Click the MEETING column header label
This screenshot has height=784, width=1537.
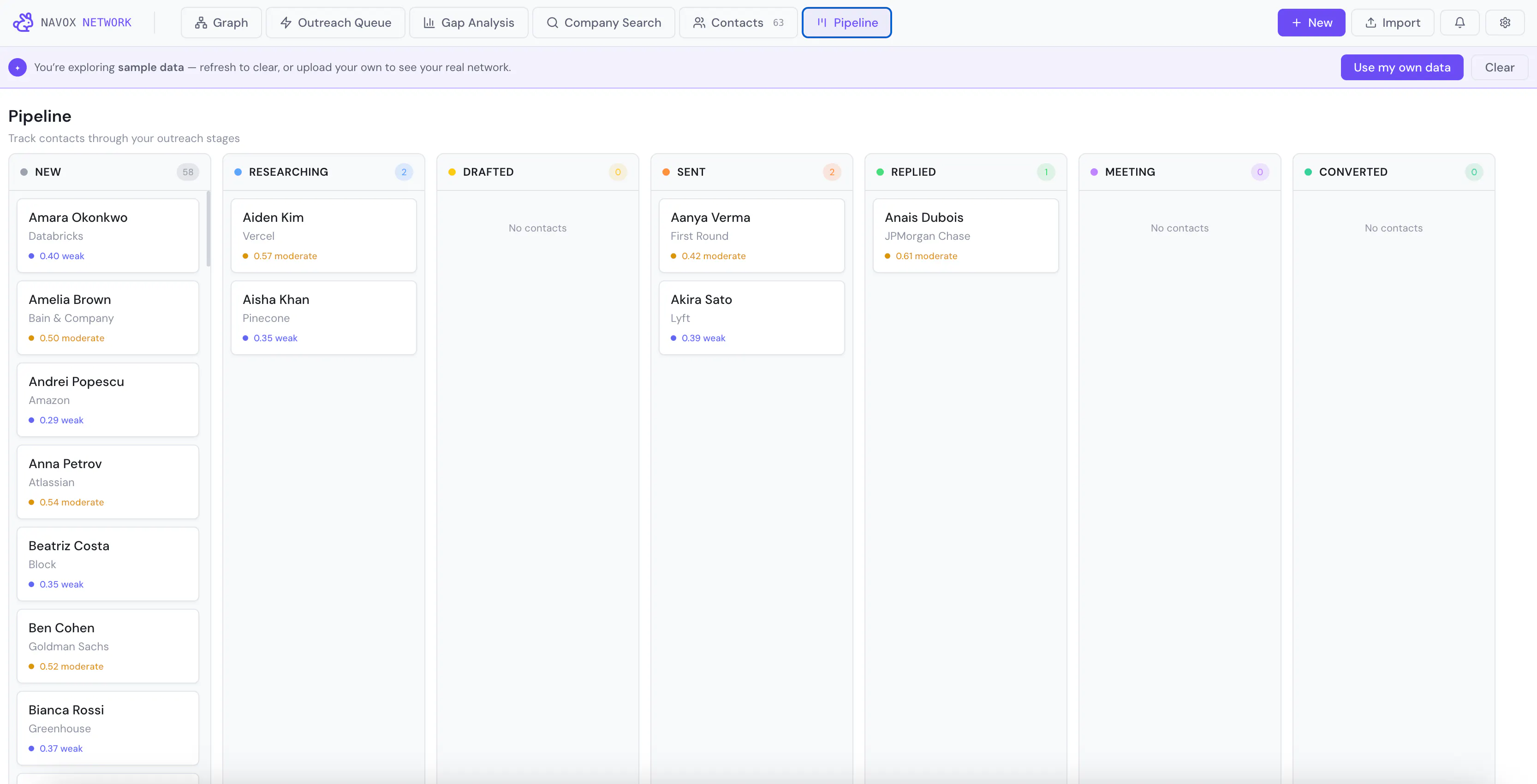pos(1130,172)
